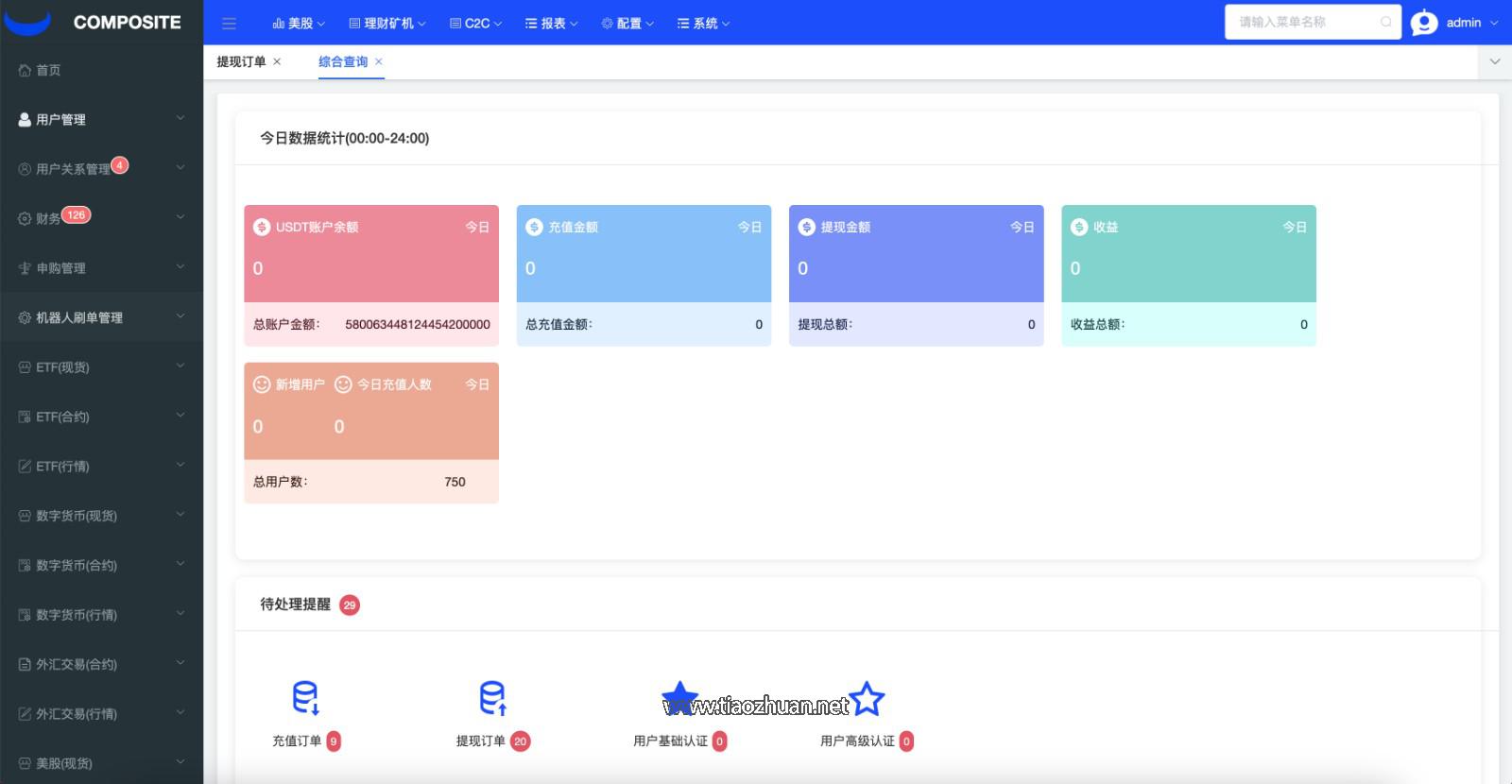1512x784 pixels.
Task: Open the 充值订单 database icon
Action: click(305, 698)
